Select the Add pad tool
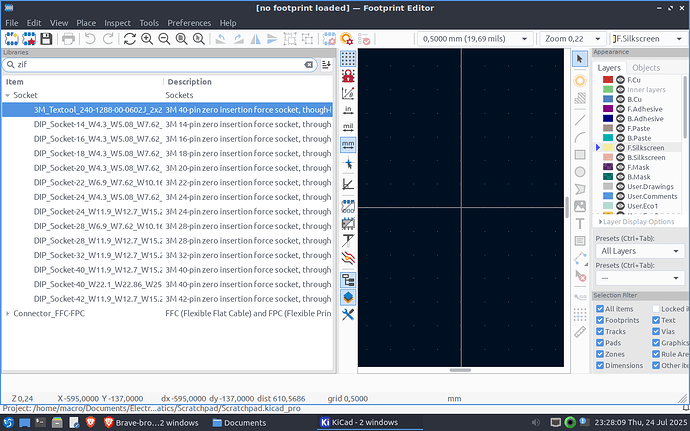 coord(580,81)
